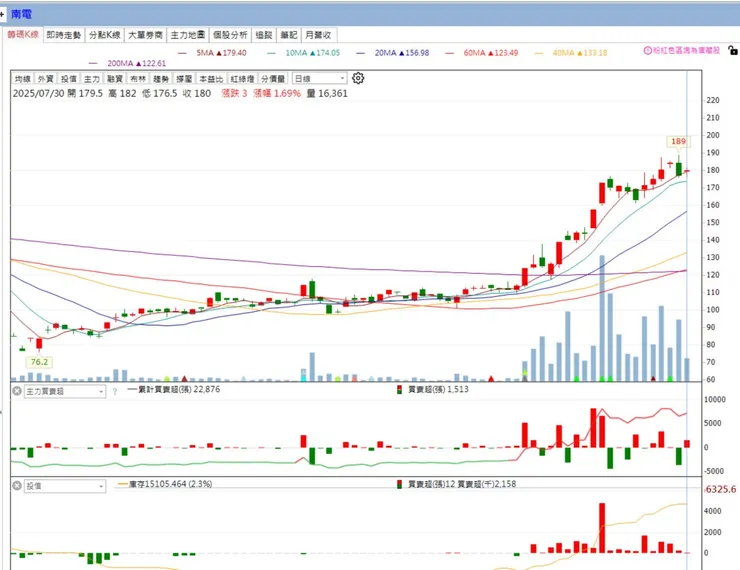
Task: Toggle the 布林 overlay button
Action: click(138, 79)
